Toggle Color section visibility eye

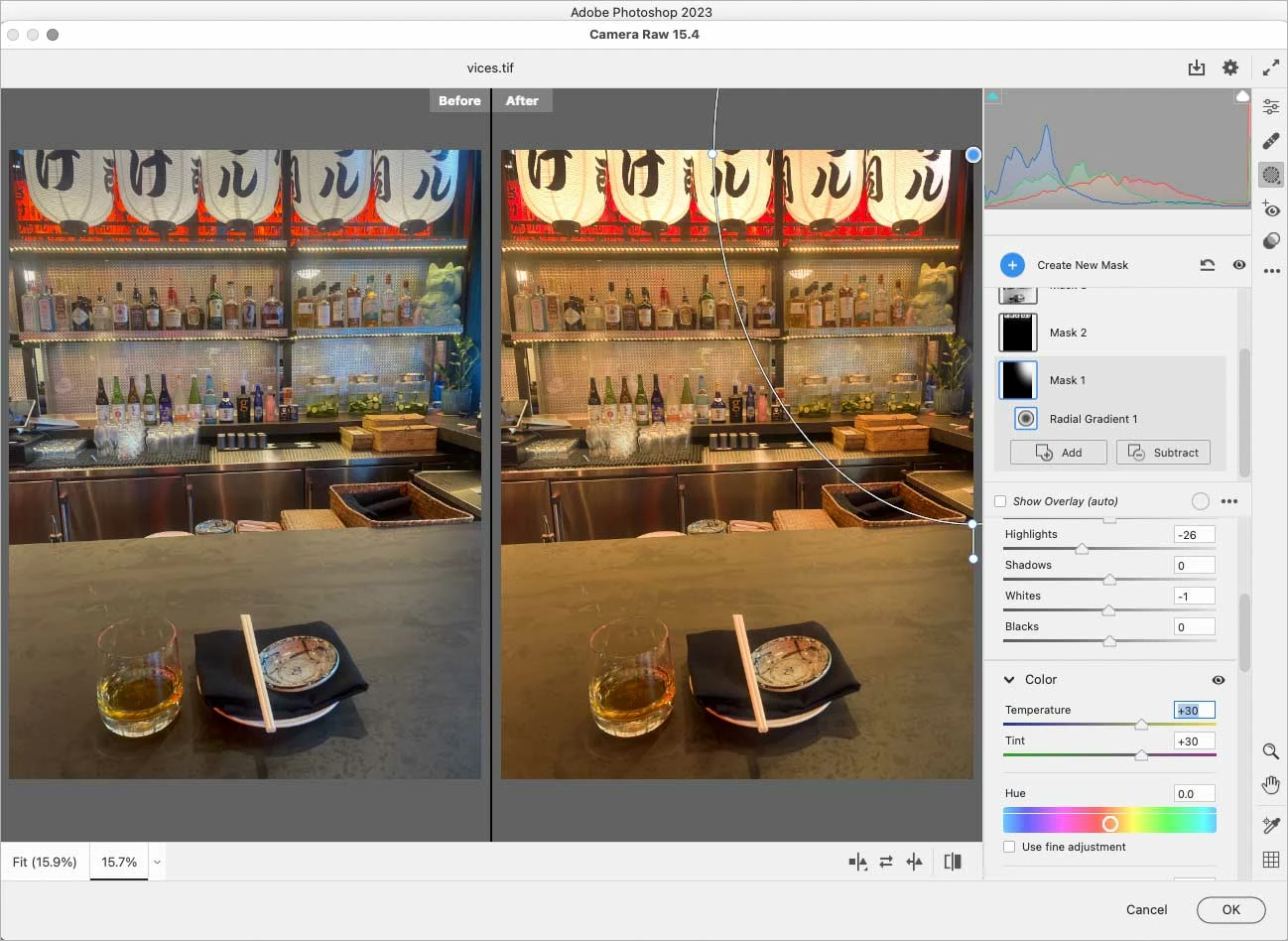pyautogui.click(x=1219, y=680)
